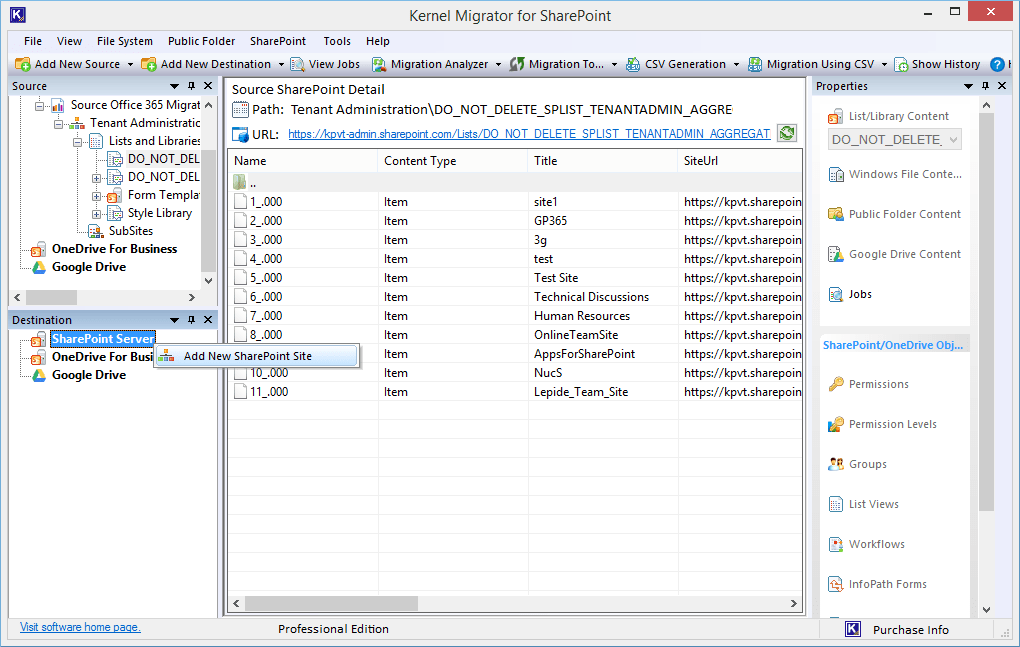Viewport: 1020px width, 647px height.
Task: Click the Groups icon
Action: pyautogui.click(x=835, y=464)
